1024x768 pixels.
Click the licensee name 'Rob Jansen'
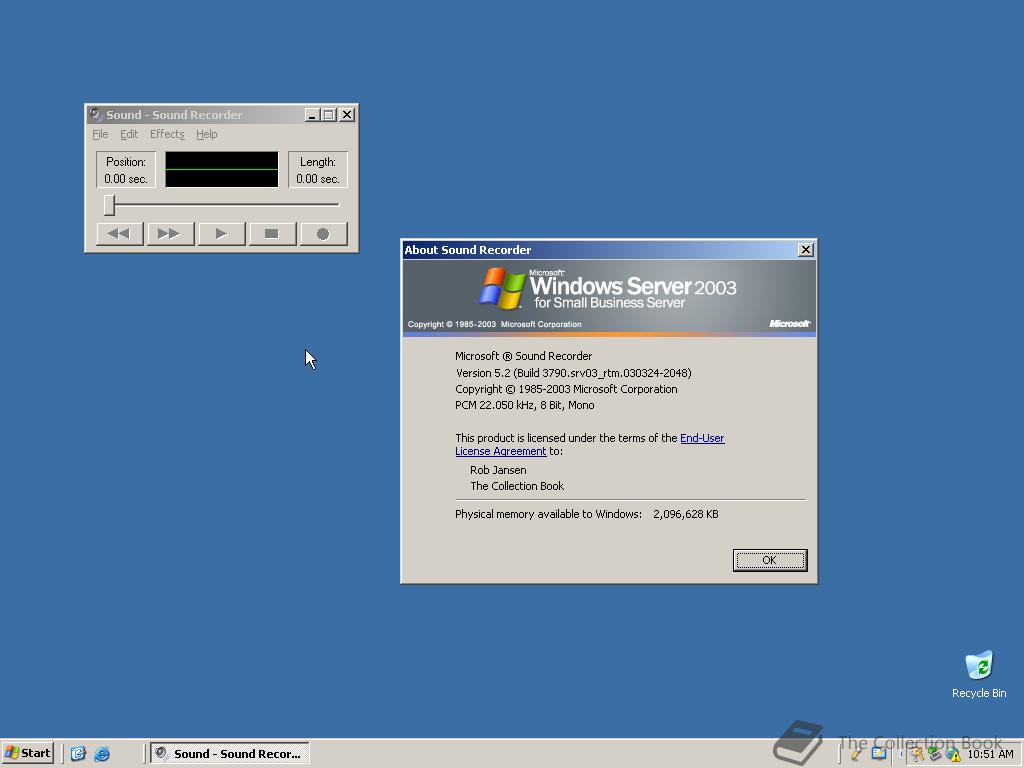(498, 470)
